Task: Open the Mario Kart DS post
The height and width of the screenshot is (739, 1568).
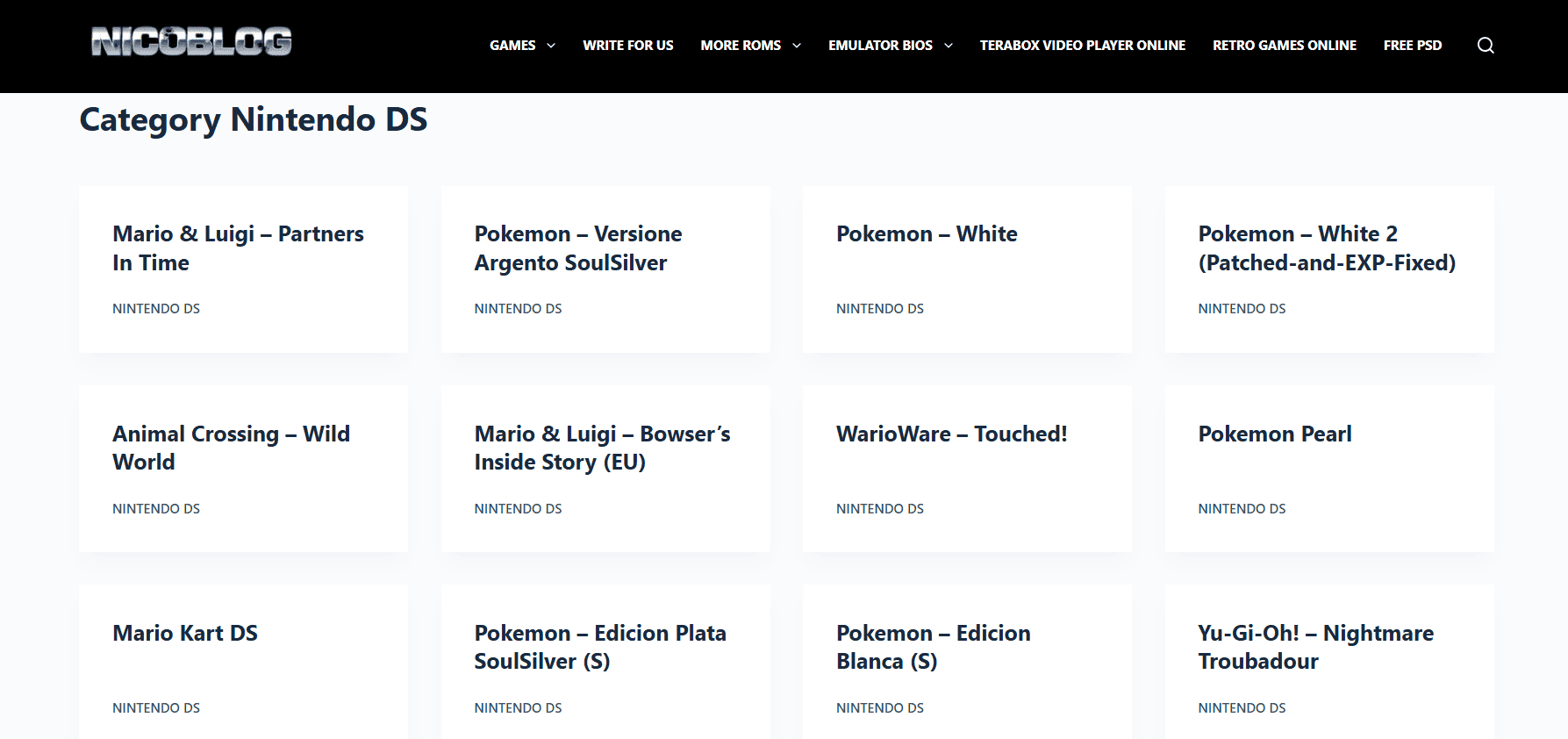Action: [x=185, y=634]
